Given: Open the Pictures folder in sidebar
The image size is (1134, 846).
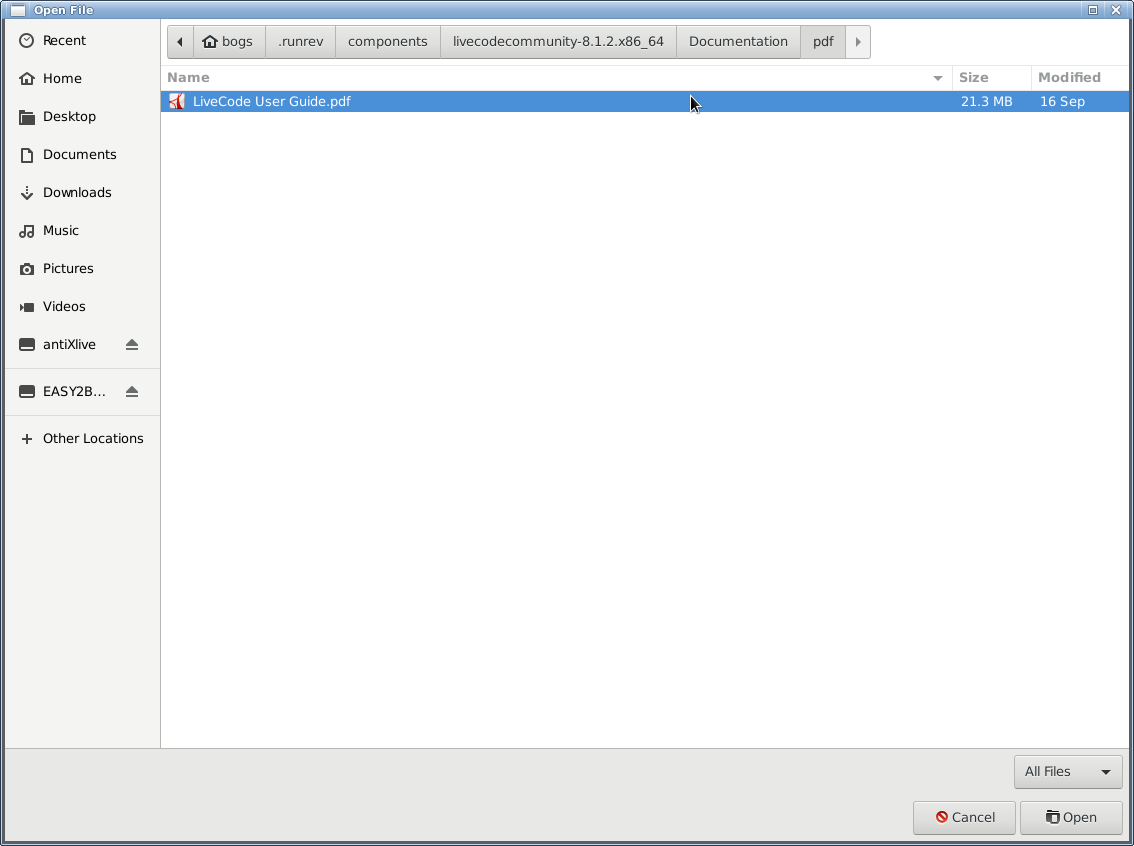Looking at the screenshot, I should tap(82, 268).
